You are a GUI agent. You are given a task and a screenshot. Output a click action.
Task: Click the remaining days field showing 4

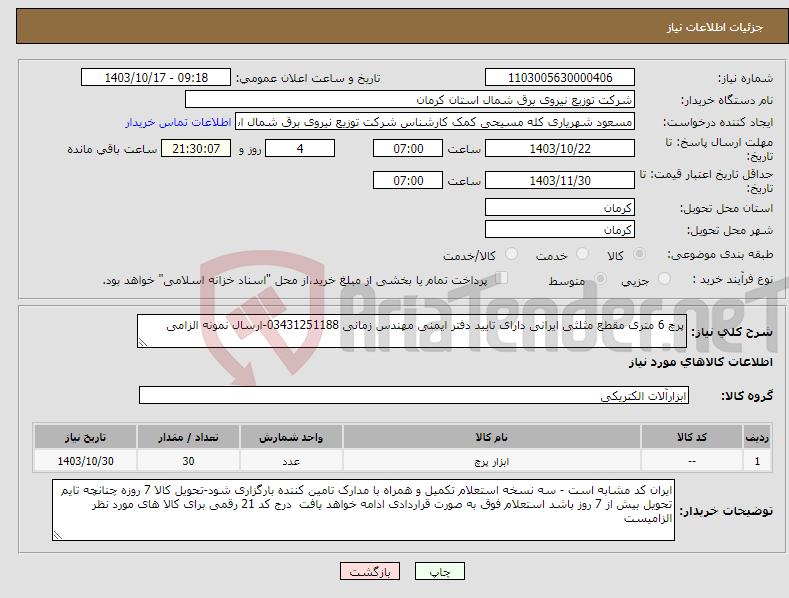click(300, 148)
